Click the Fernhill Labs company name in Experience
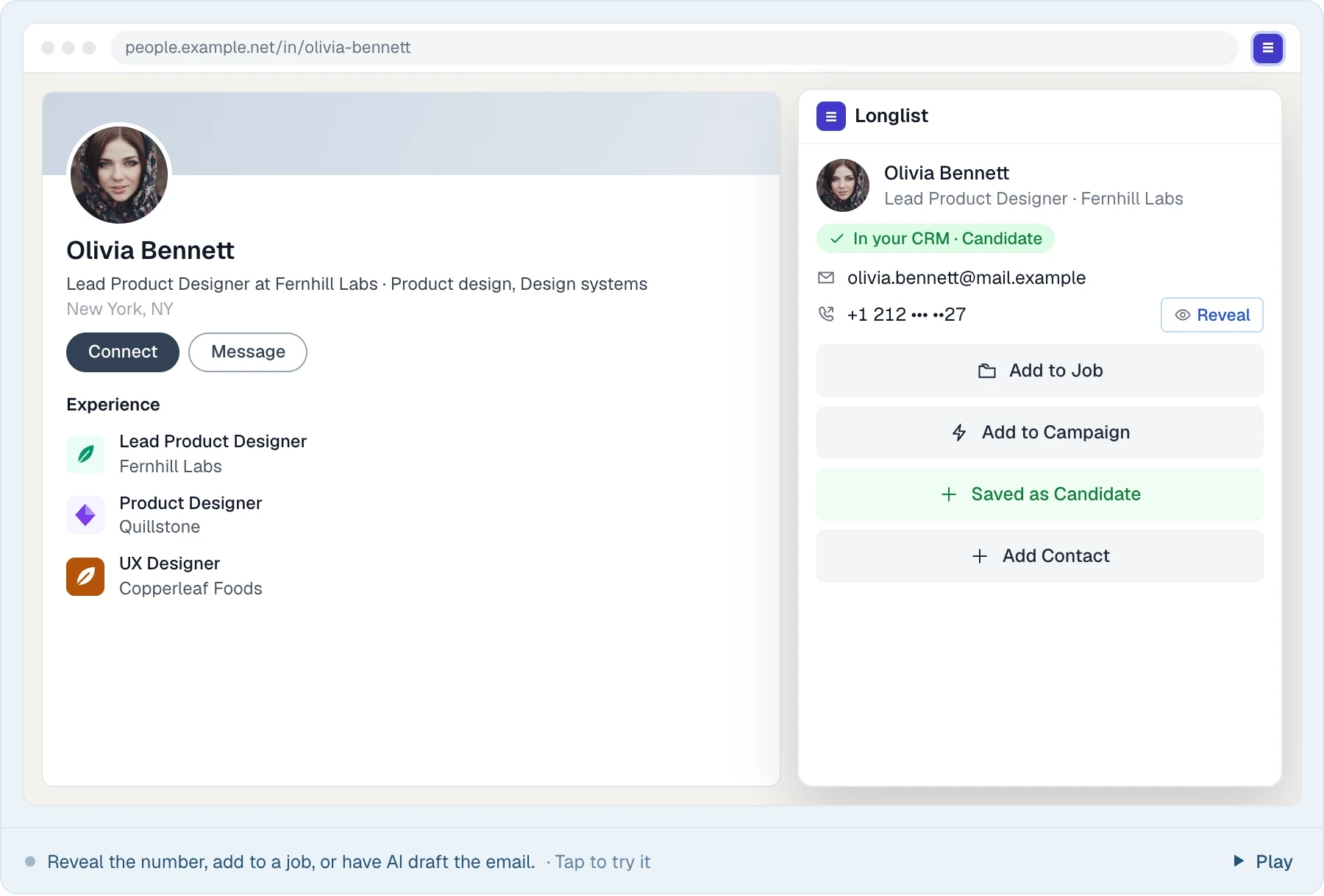 click(x=171, y=466)
